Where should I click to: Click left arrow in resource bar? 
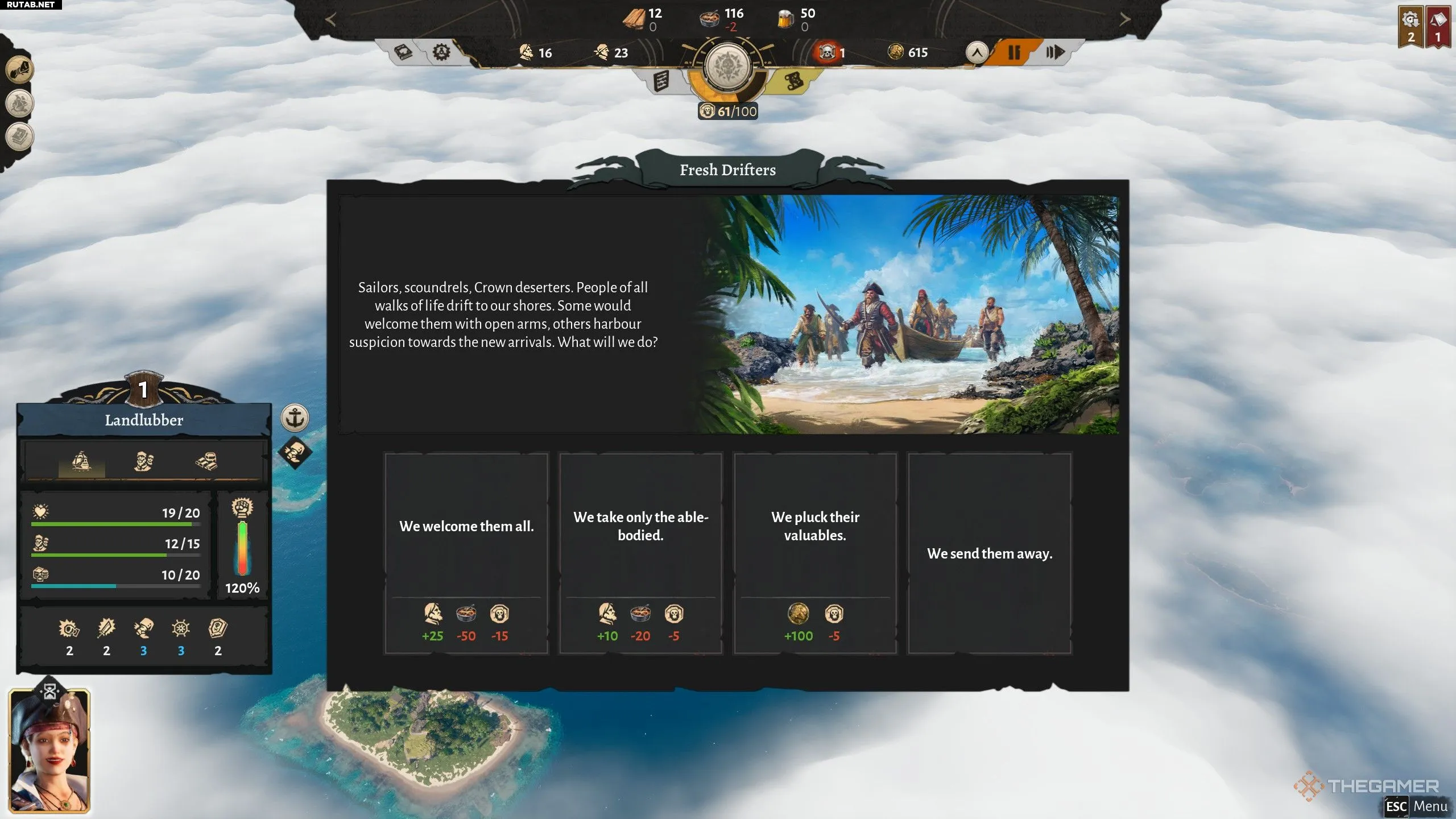coord(330,19)
